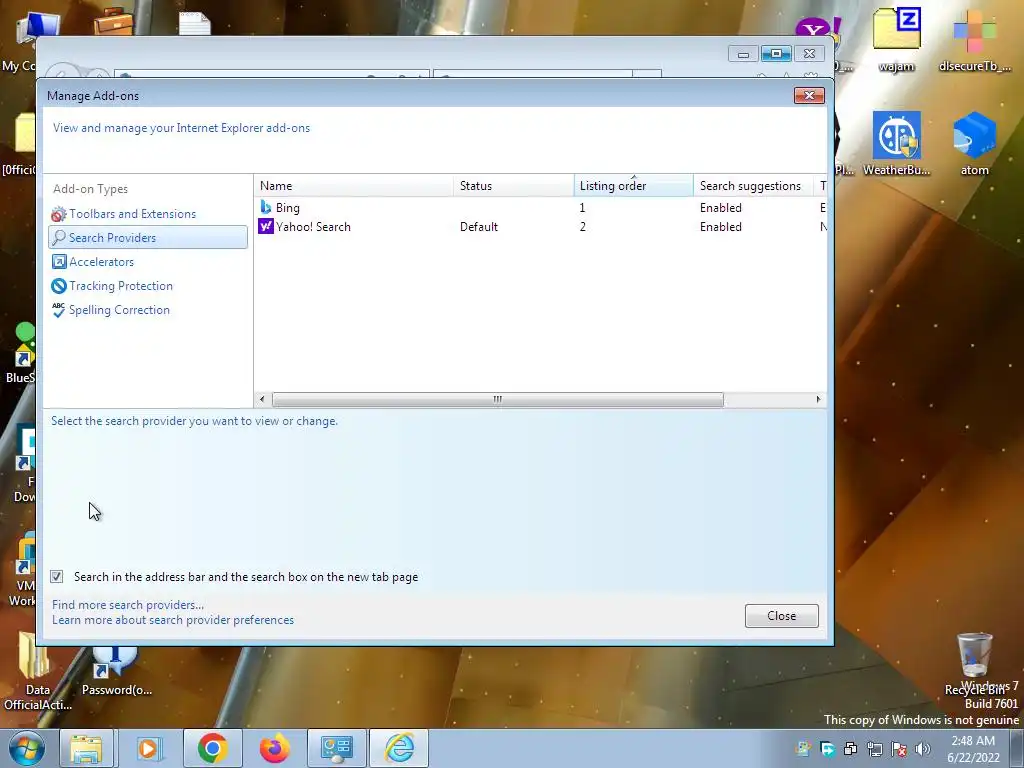Click Enabled search suggestions for Yahoo! Search
The height and width of the screenshot is (768, 1024).
[720, 227]
